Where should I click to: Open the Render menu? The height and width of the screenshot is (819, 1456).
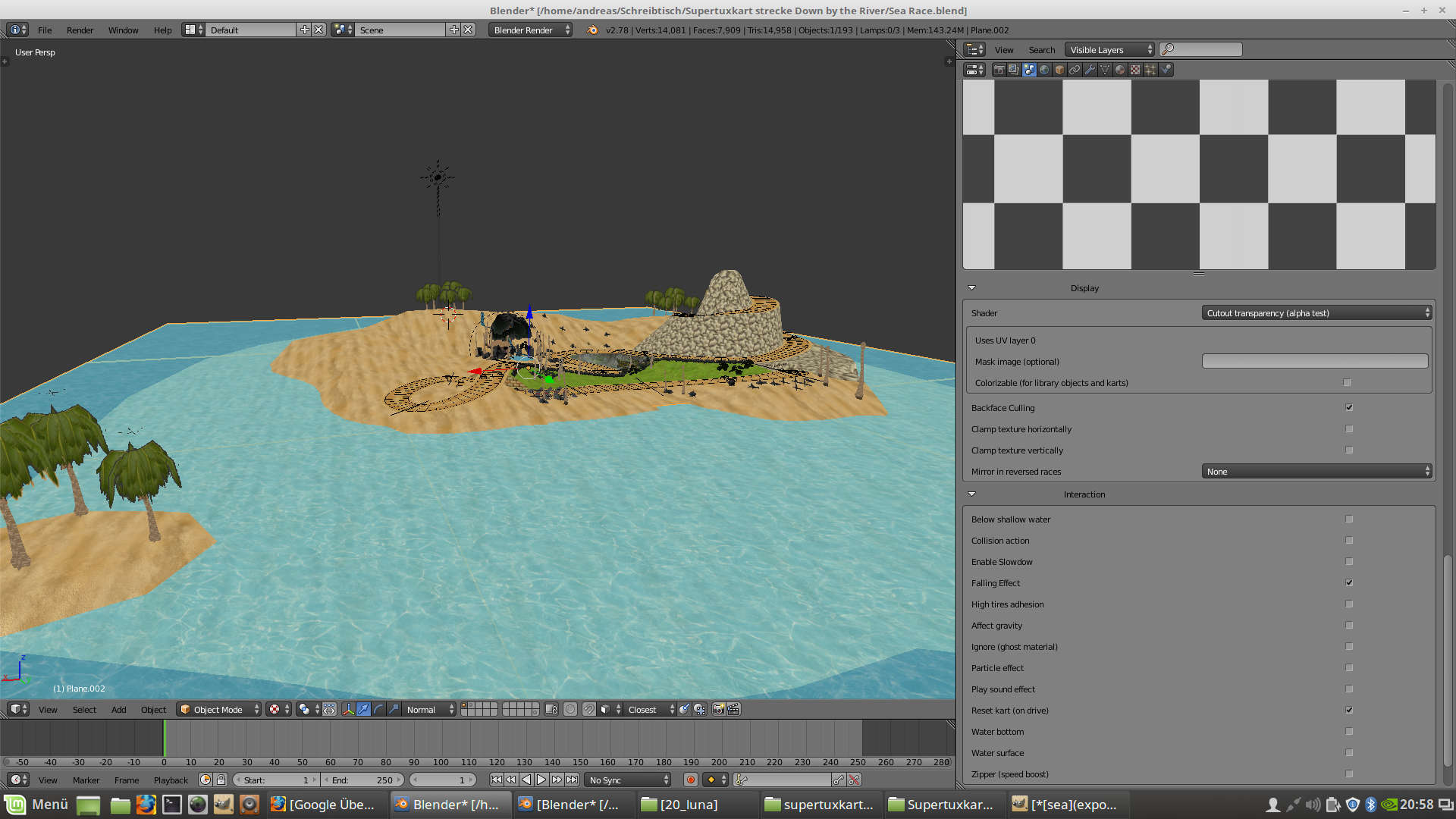80,30
